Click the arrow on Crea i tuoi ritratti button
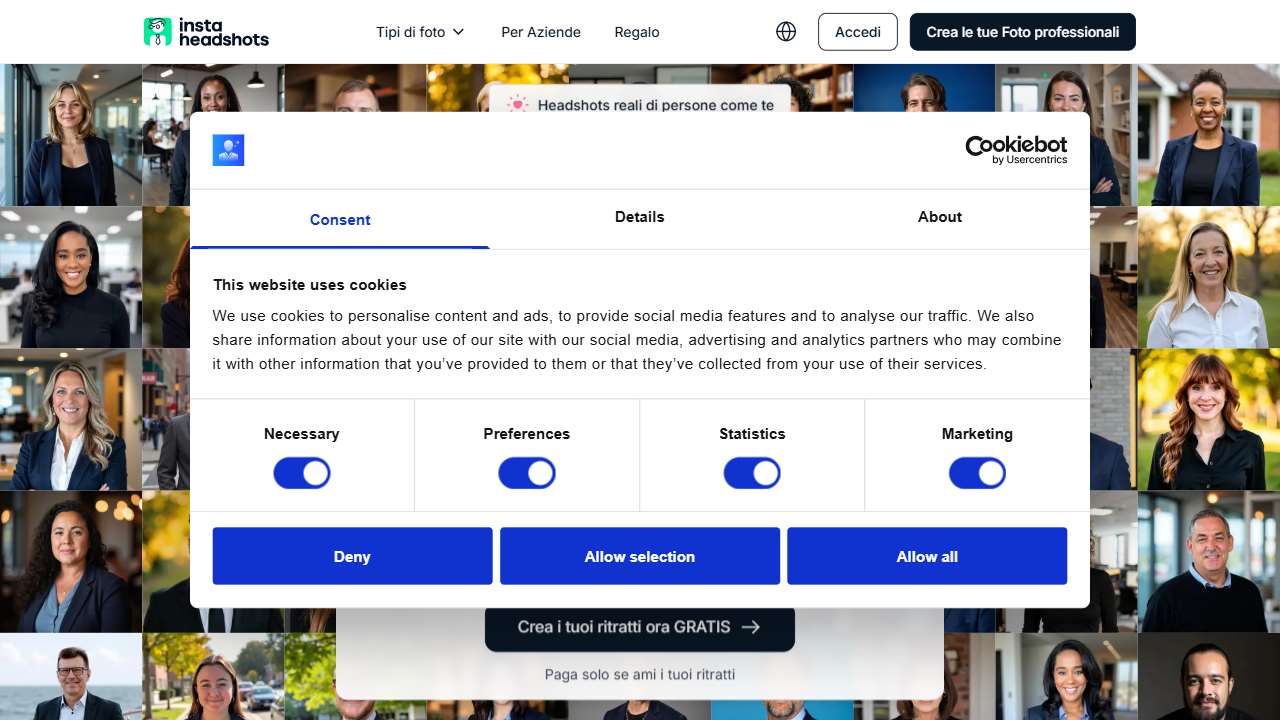1280x720 pixels. [x=751, y=627]
